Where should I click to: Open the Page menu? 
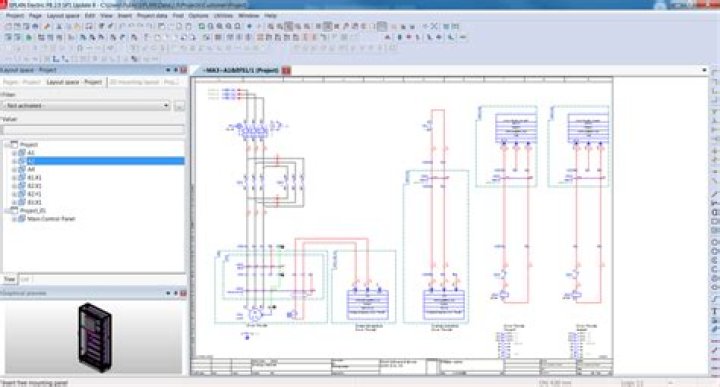coord(35,16)
